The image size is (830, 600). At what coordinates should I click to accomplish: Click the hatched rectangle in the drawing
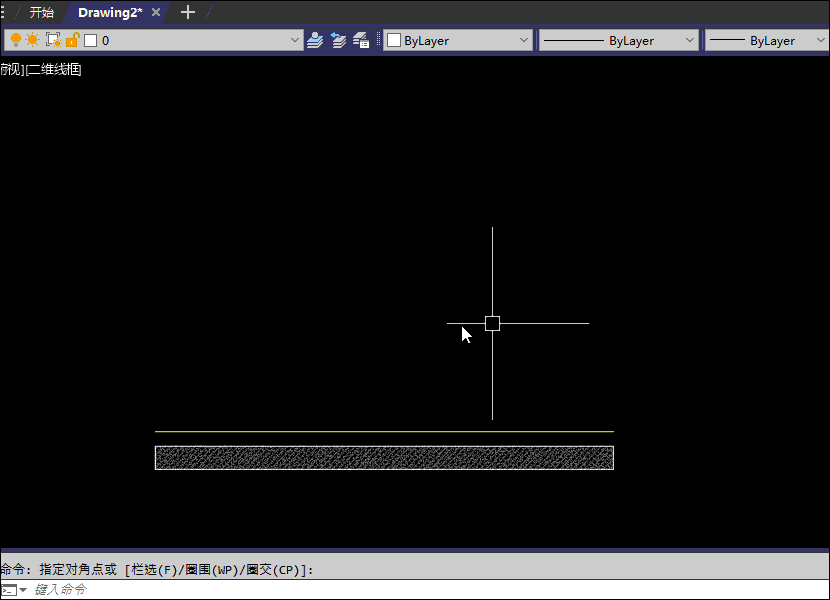coord(384,458)
